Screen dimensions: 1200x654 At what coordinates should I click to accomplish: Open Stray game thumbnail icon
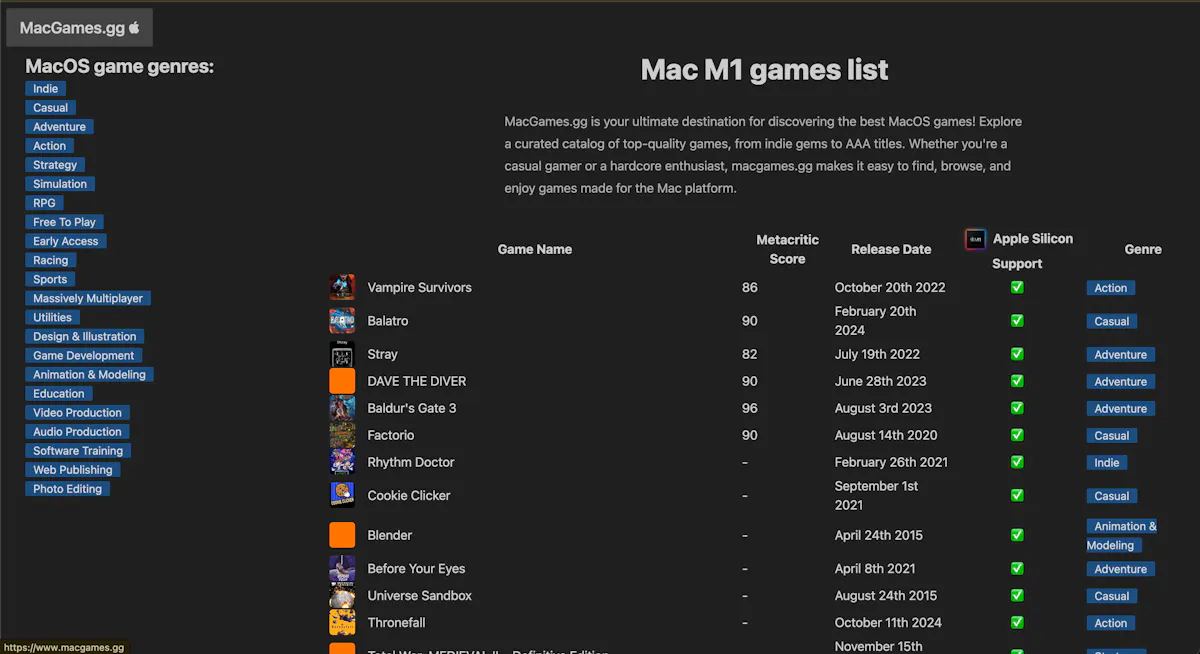click(342, 354)
